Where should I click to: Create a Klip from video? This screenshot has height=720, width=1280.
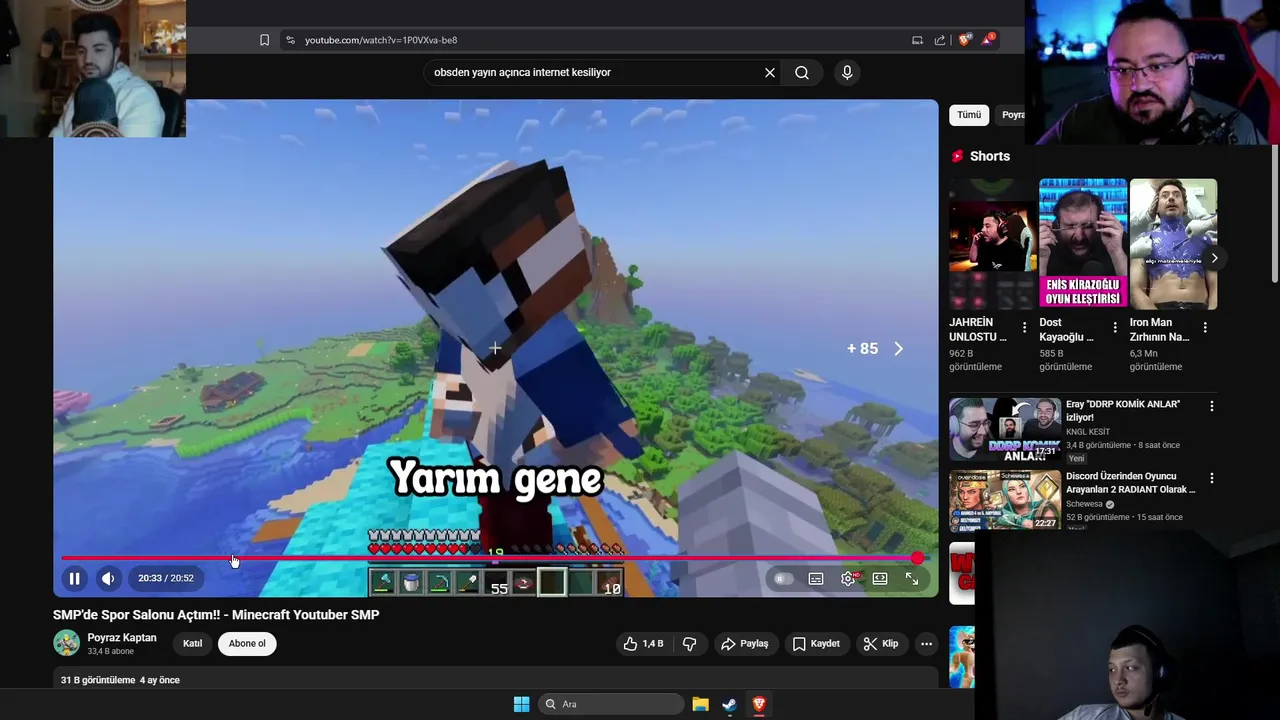click(881, 644)
